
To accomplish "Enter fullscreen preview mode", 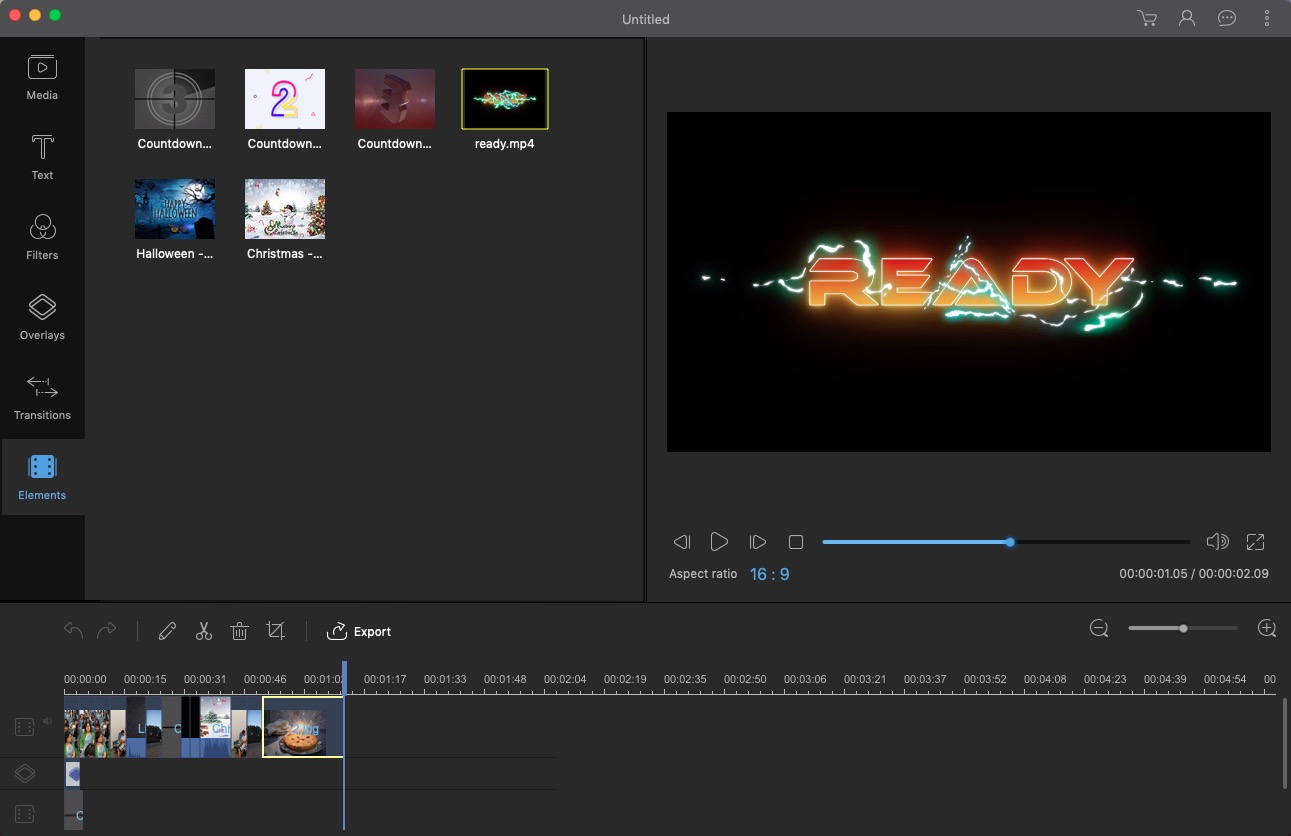I will (1256, 542).
